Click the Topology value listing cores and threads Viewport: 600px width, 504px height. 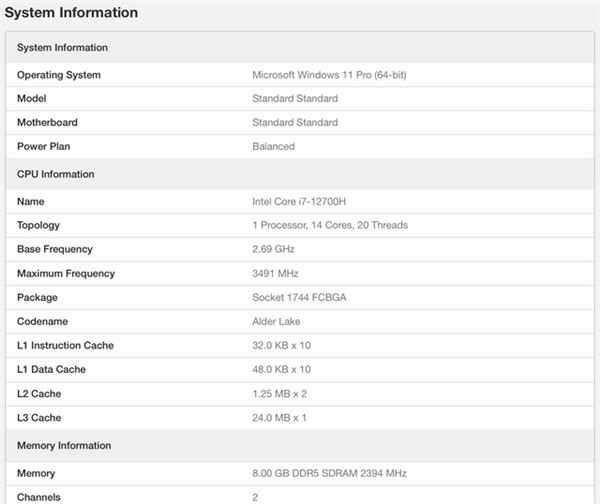[x=330, y=225]
